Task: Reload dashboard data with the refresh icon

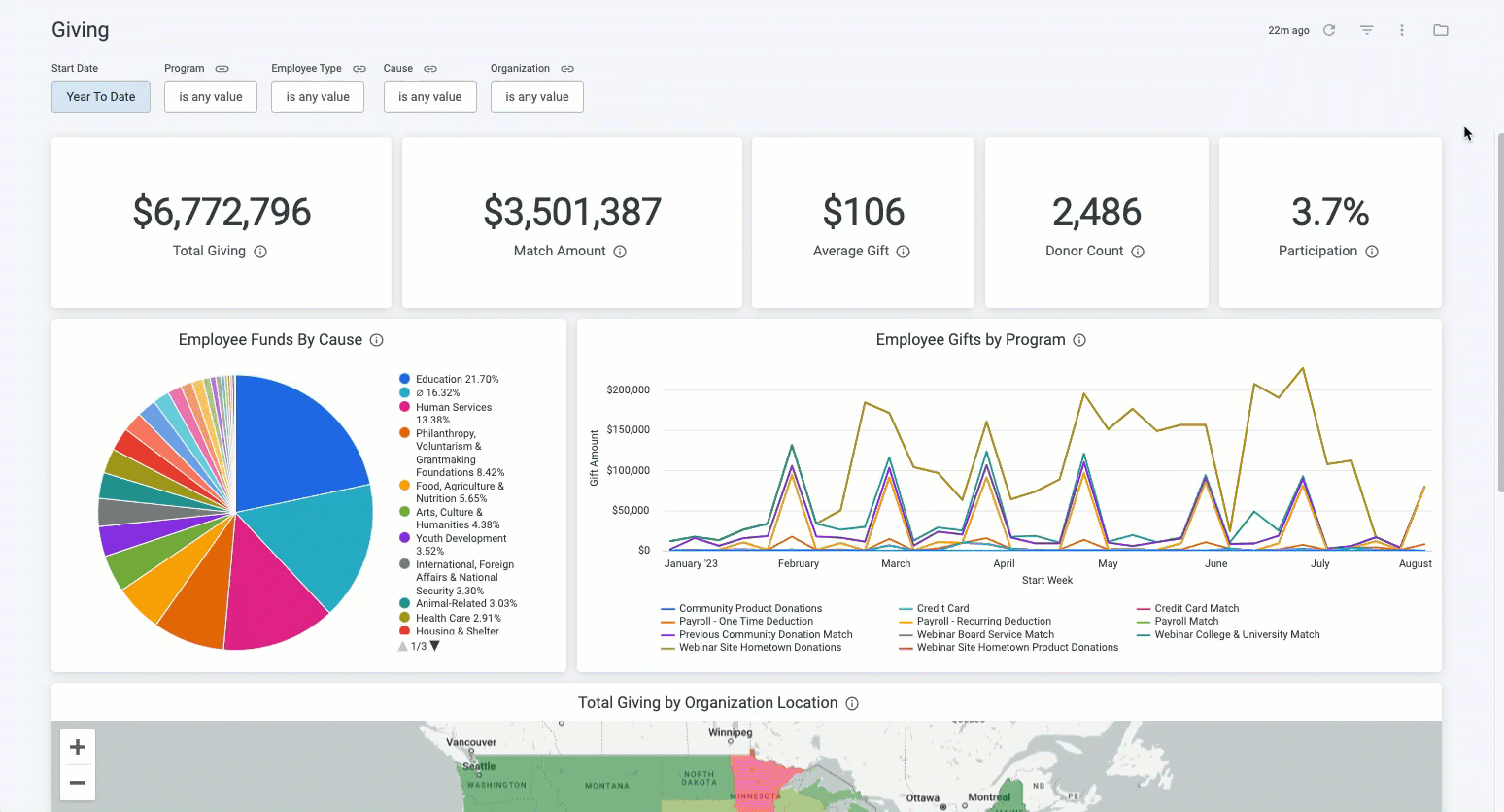Action: point(1329,30)
